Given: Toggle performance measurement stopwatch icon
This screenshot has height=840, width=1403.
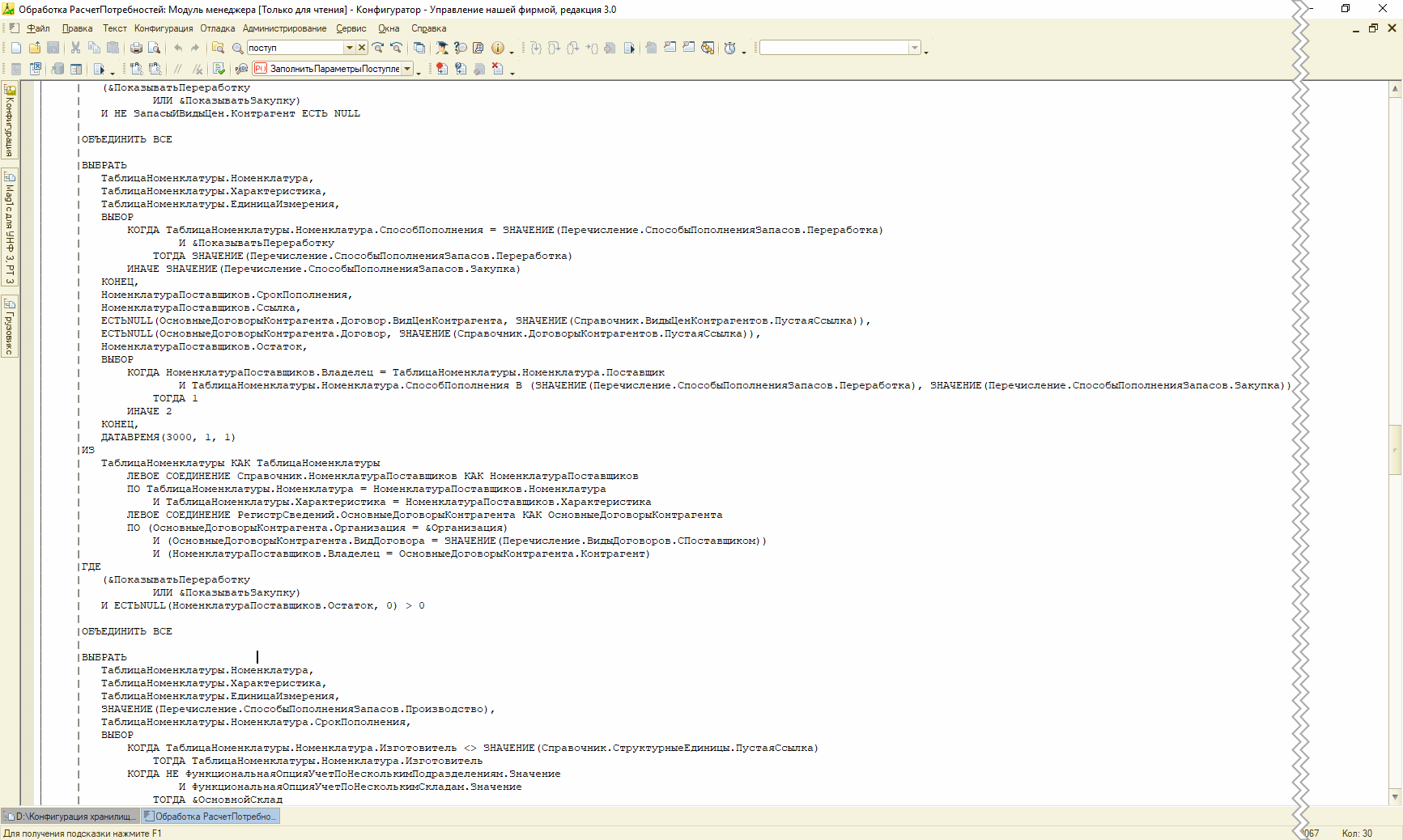Looking at the screenshot, I should [729, 49].
